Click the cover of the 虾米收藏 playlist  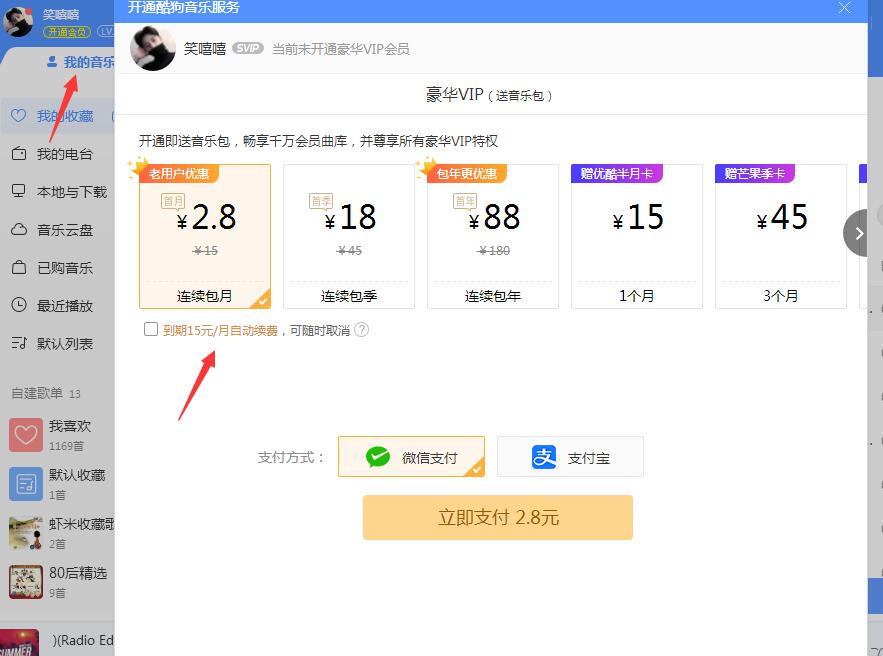25,533
